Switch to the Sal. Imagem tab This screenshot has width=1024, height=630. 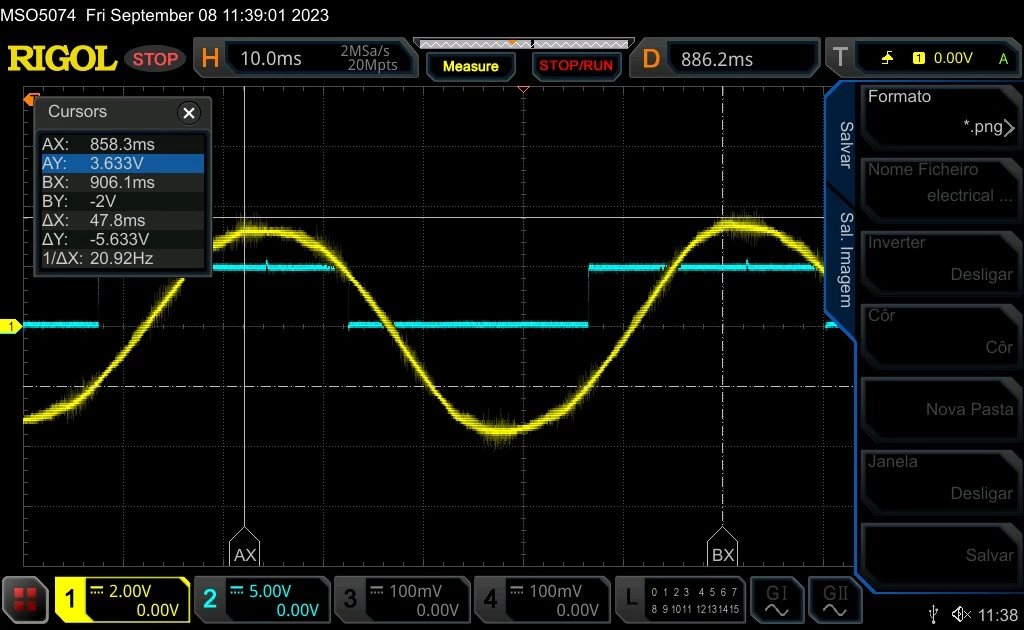[x=845, y=259]
